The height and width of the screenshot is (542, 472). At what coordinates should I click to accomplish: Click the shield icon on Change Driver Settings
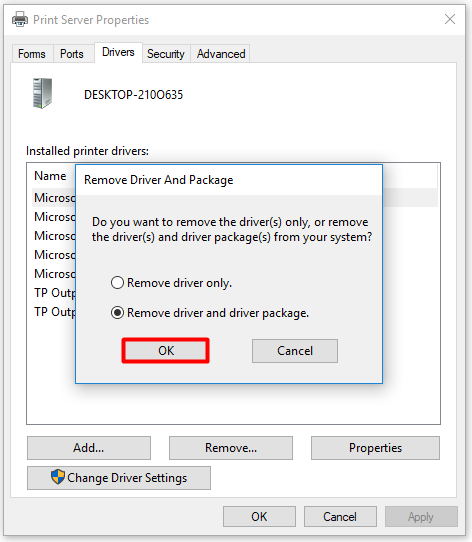[x=58, y=477]
